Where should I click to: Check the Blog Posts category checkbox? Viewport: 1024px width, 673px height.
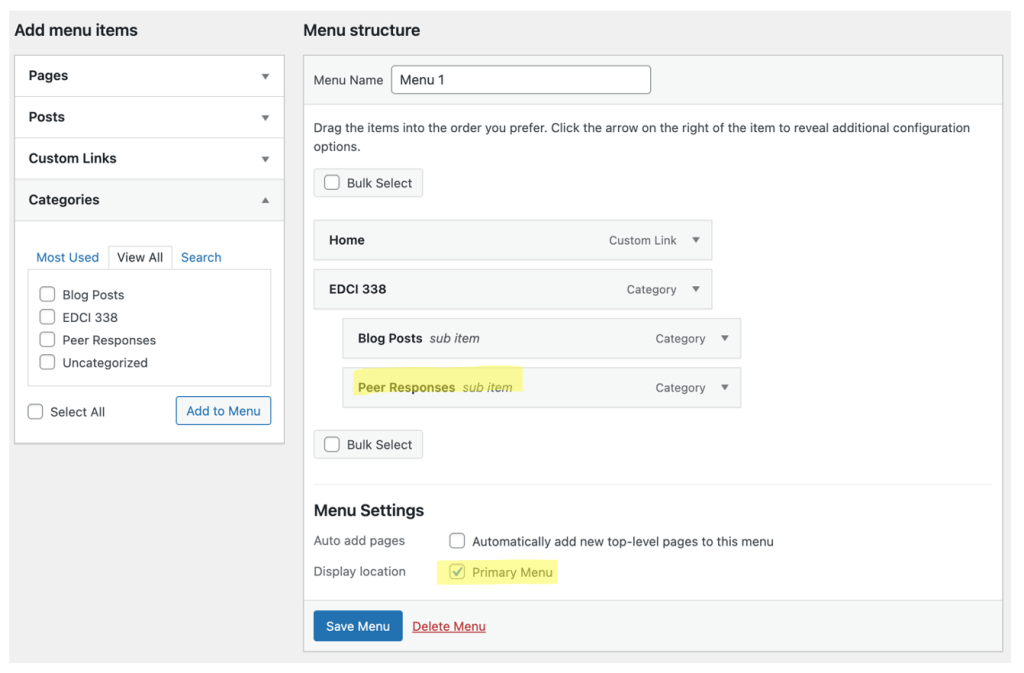pos(47,294)
